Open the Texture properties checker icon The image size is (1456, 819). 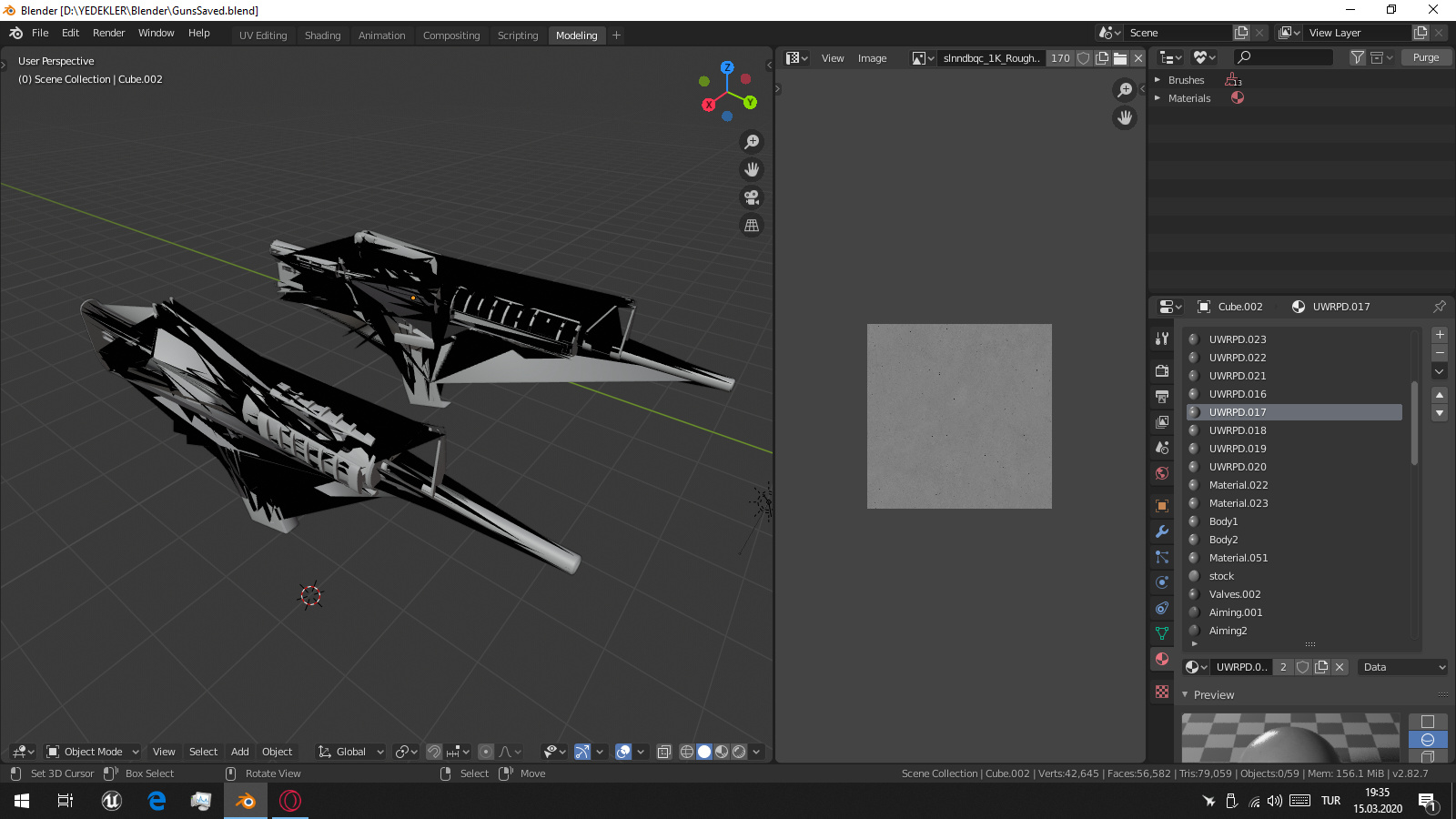pos(1162,692)
